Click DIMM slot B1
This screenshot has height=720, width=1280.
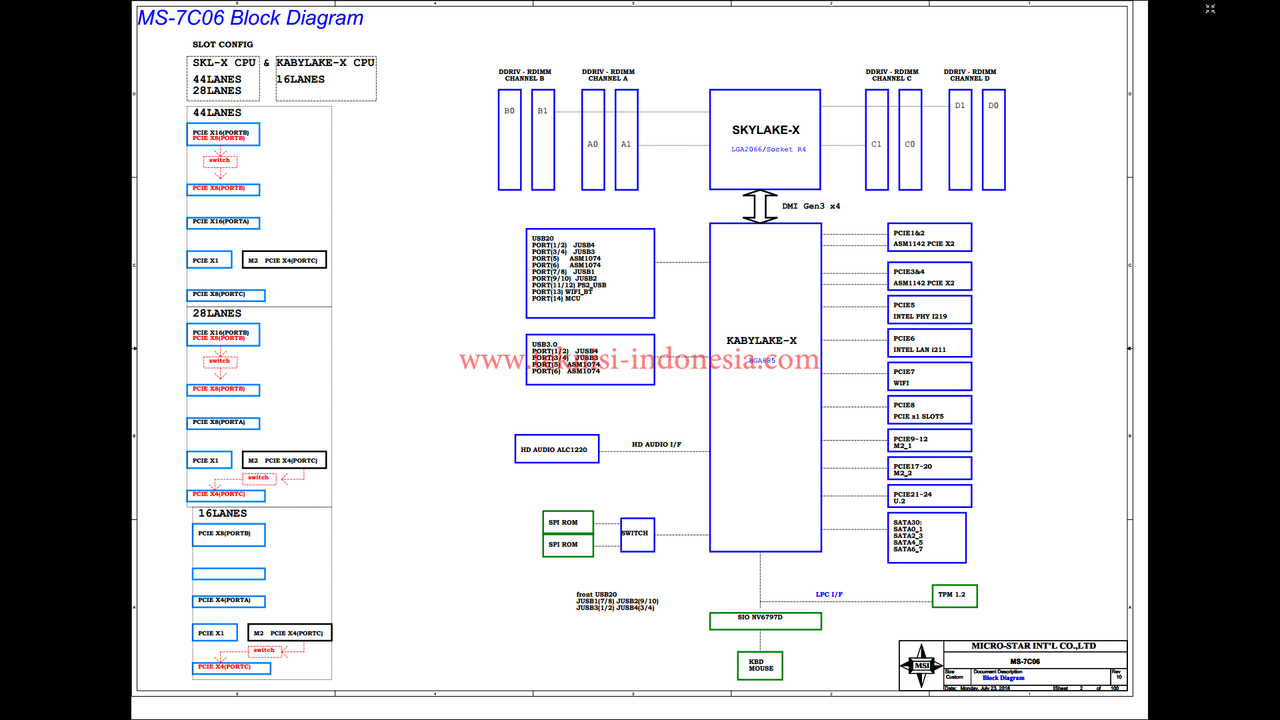(x=542, y=139)
